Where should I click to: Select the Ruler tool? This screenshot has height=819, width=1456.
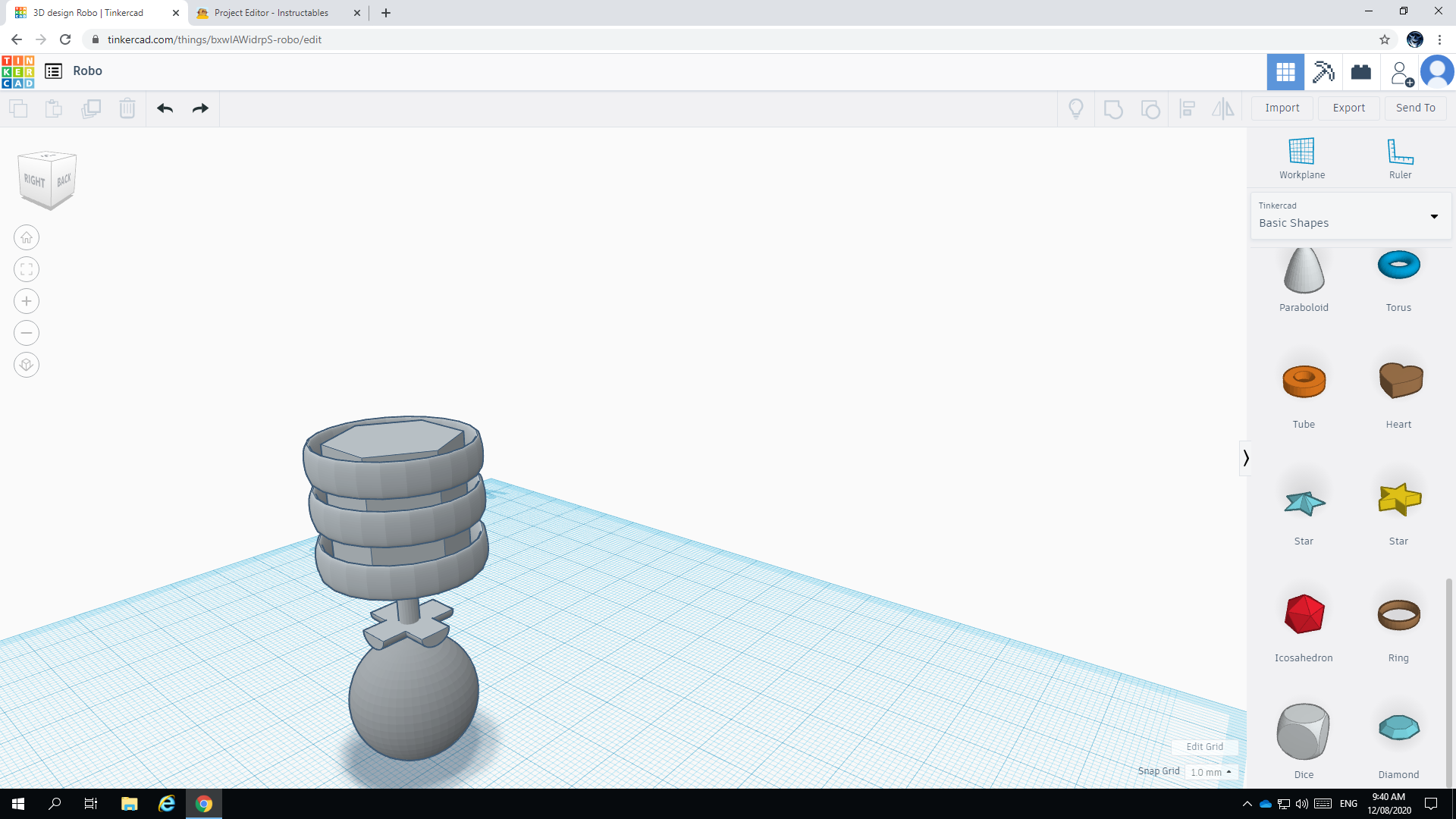tap(1400, 158)
